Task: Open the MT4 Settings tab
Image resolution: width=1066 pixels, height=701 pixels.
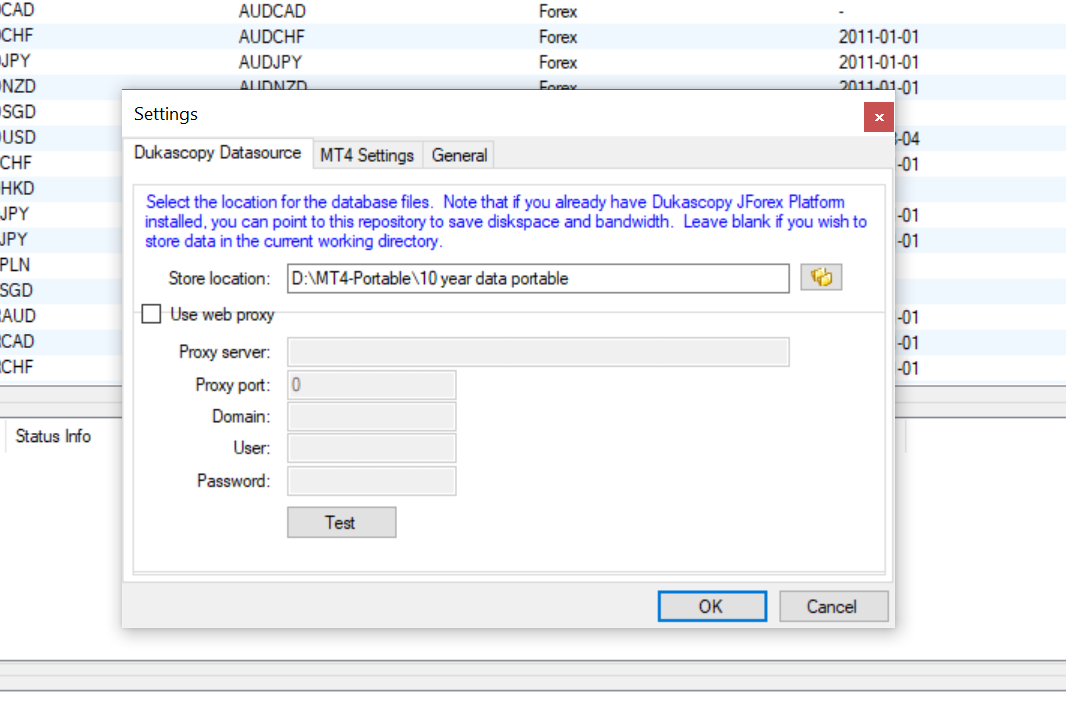Action: click(x=367, y=156)
